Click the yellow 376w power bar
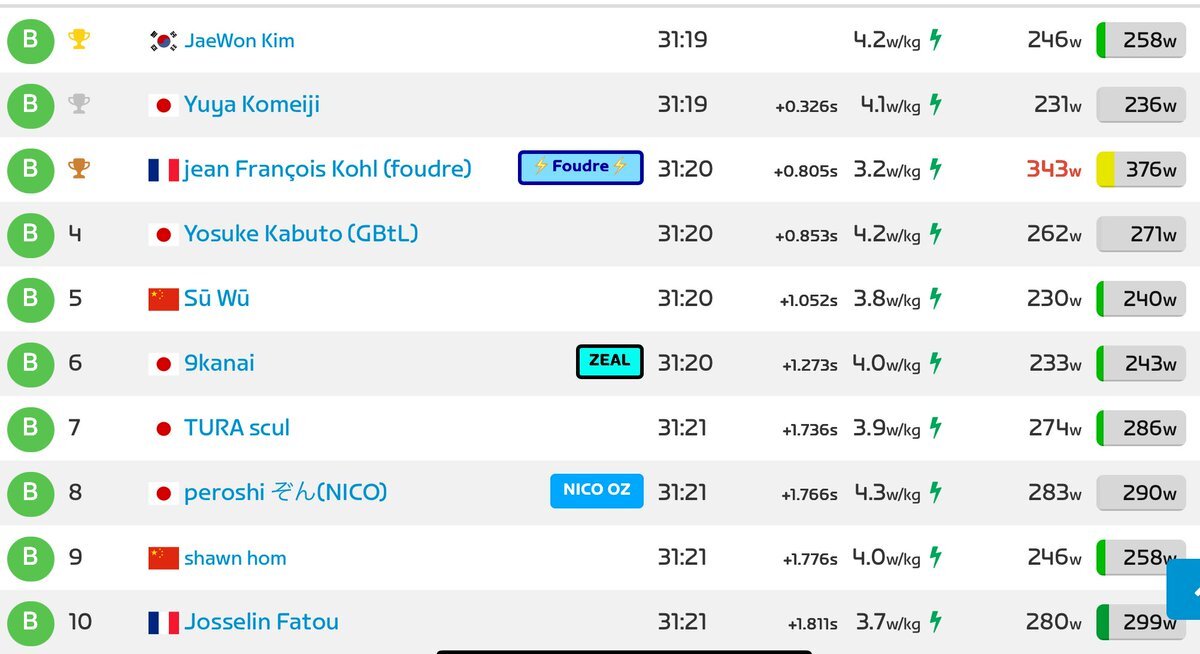The image size is (1200, 654). (1141, 169)
